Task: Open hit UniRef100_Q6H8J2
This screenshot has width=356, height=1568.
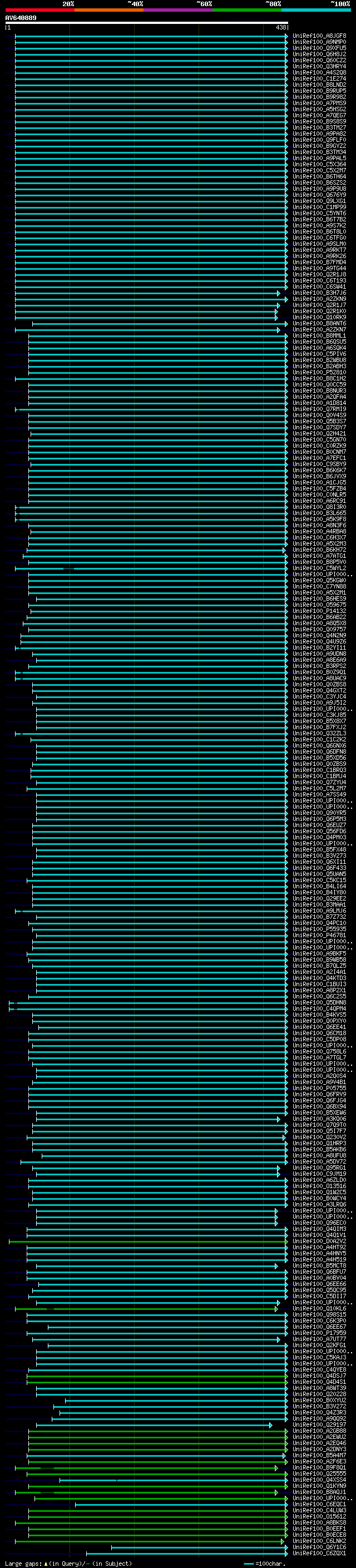Action: (x=319, y=54)
